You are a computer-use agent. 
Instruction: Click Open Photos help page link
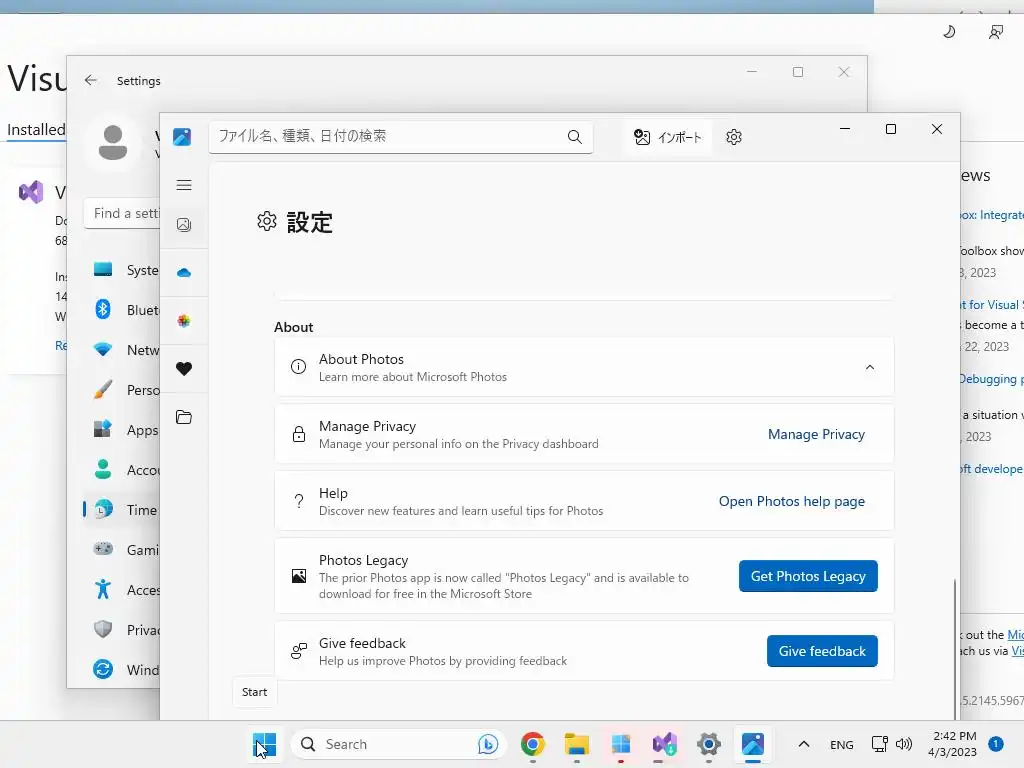click(x=792, y=502)
